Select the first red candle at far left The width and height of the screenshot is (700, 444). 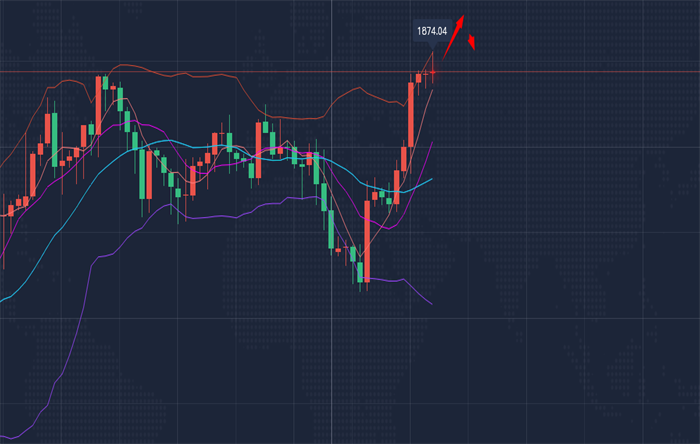click(x=10, y=209)
